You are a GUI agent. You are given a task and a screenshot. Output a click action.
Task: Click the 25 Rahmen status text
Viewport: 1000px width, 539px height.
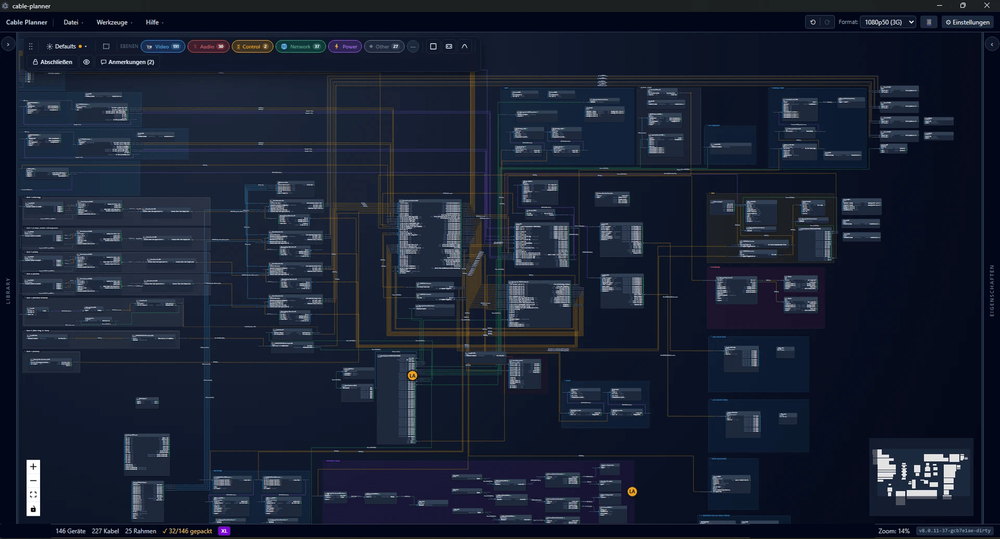(x=140, y=531)
